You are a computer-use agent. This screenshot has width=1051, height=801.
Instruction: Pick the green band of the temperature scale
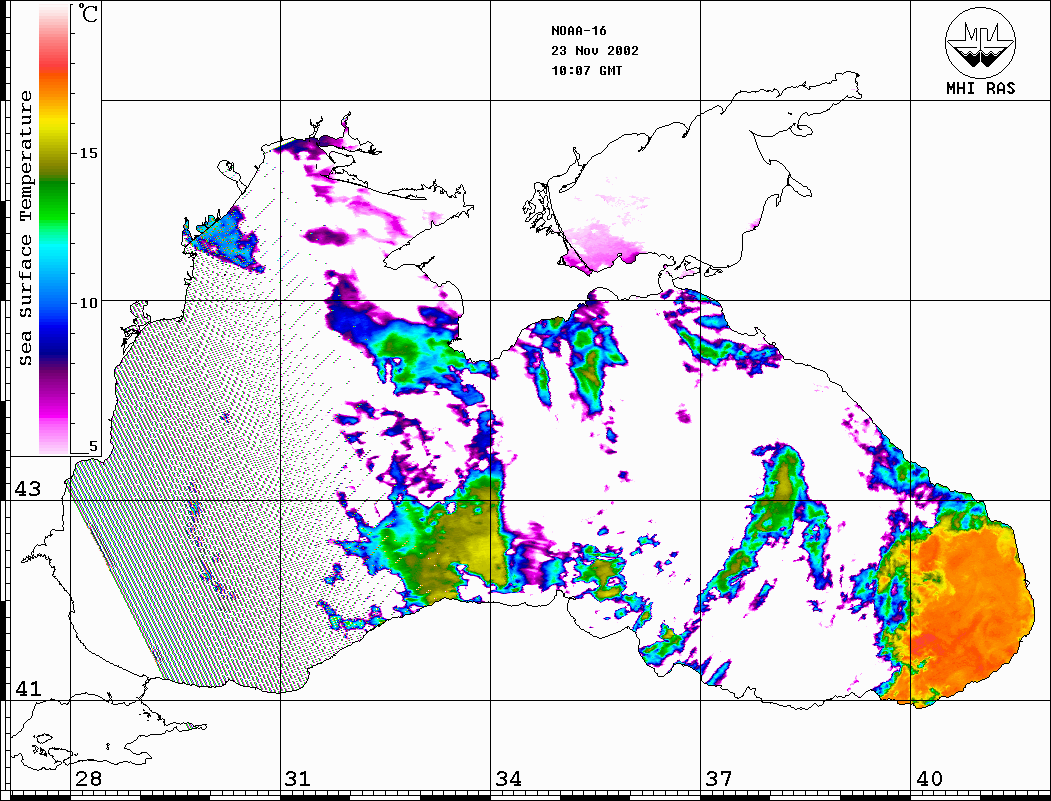[54, 201]
